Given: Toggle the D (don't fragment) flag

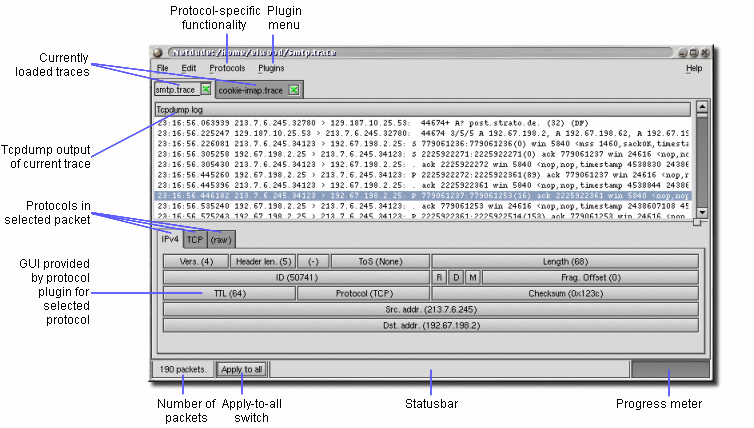Looking at the screenshot, I should tap(455, 277).
